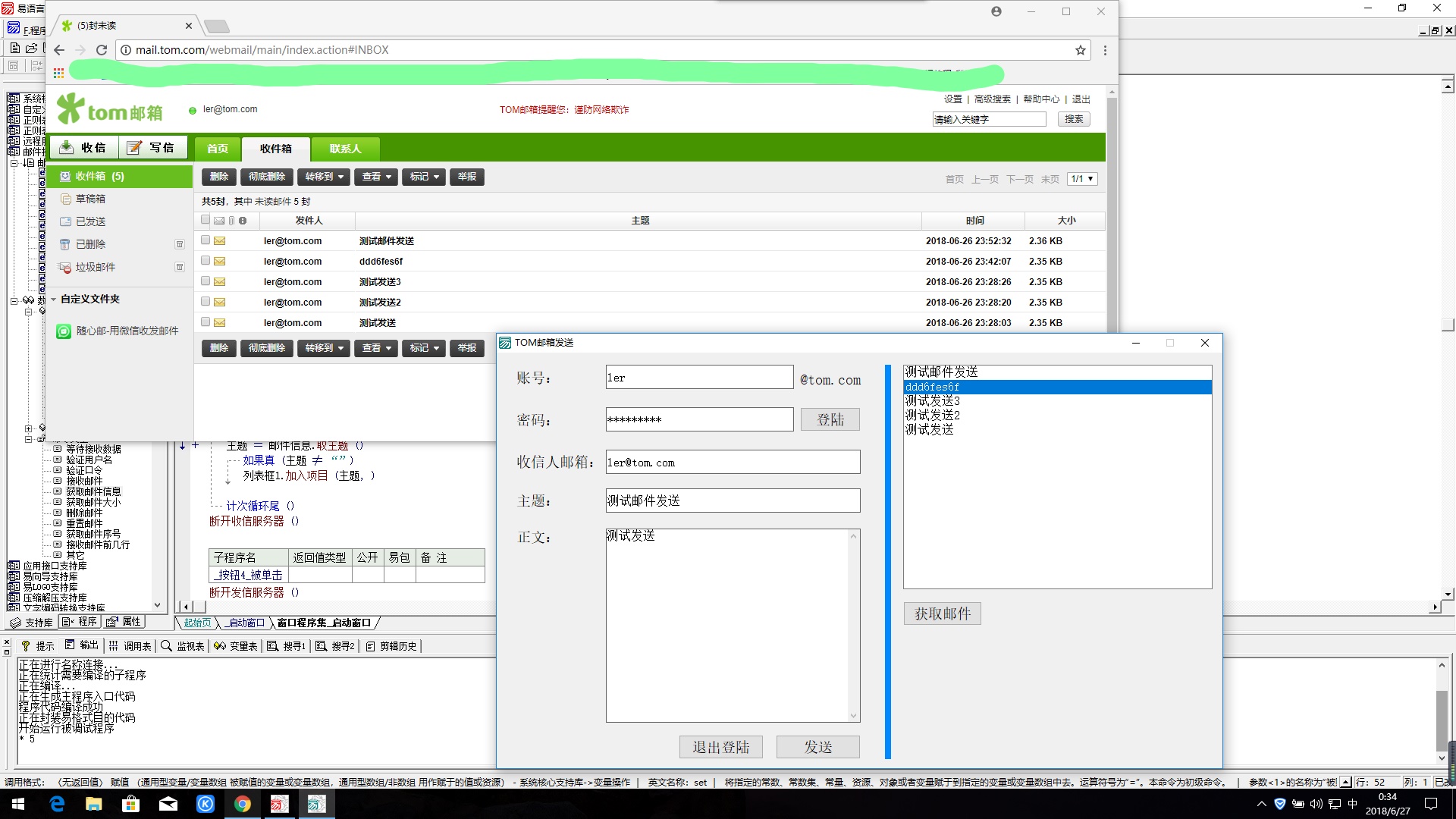Image resolution: width=1456 pixels, height=819 pixels.
Task: Open 随心邮 WeChat mail link
Action: 118,331
